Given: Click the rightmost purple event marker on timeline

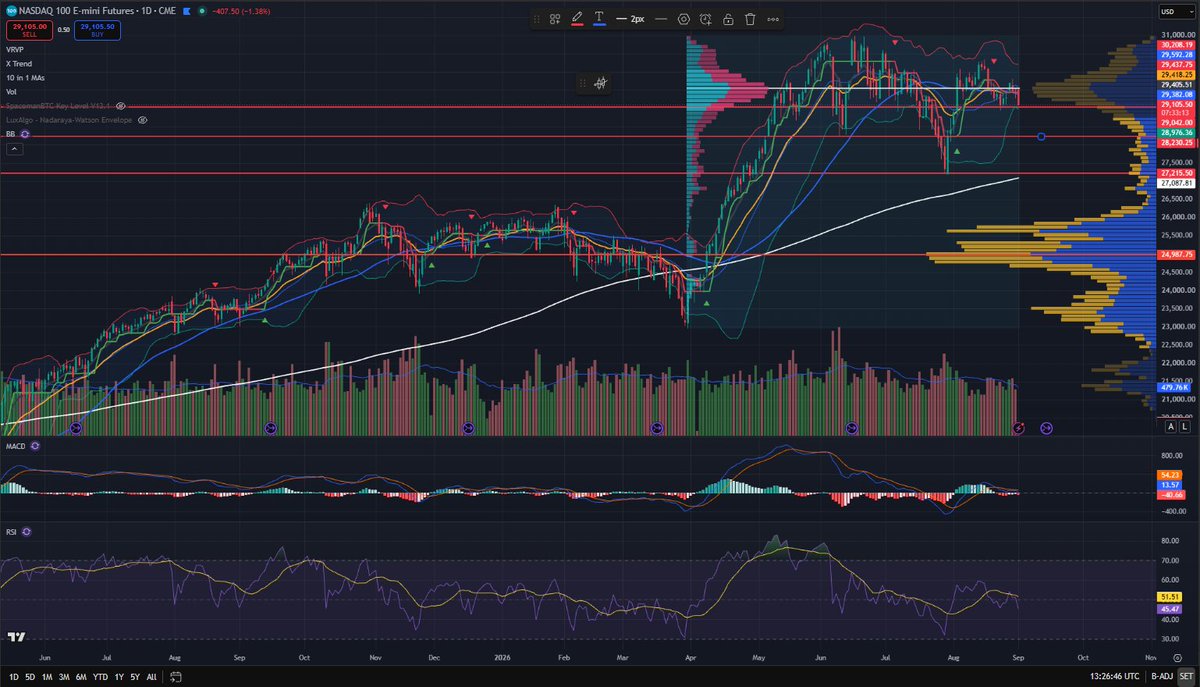Looking at the screenshot, I should [1046, 428].
